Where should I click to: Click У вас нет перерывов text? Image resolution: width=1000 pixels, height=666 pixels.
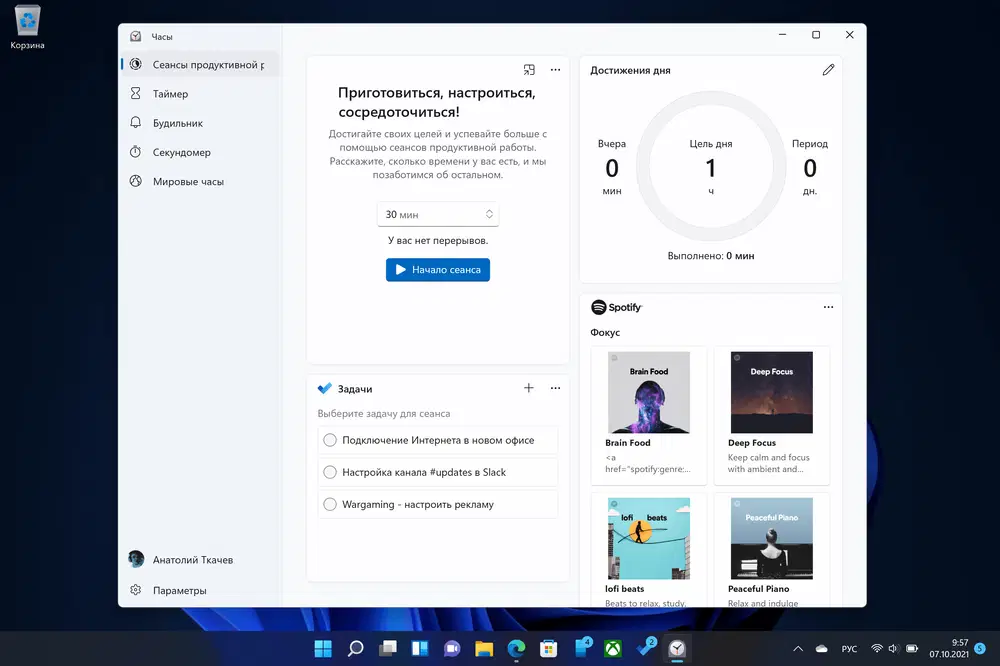pos(438,240)
